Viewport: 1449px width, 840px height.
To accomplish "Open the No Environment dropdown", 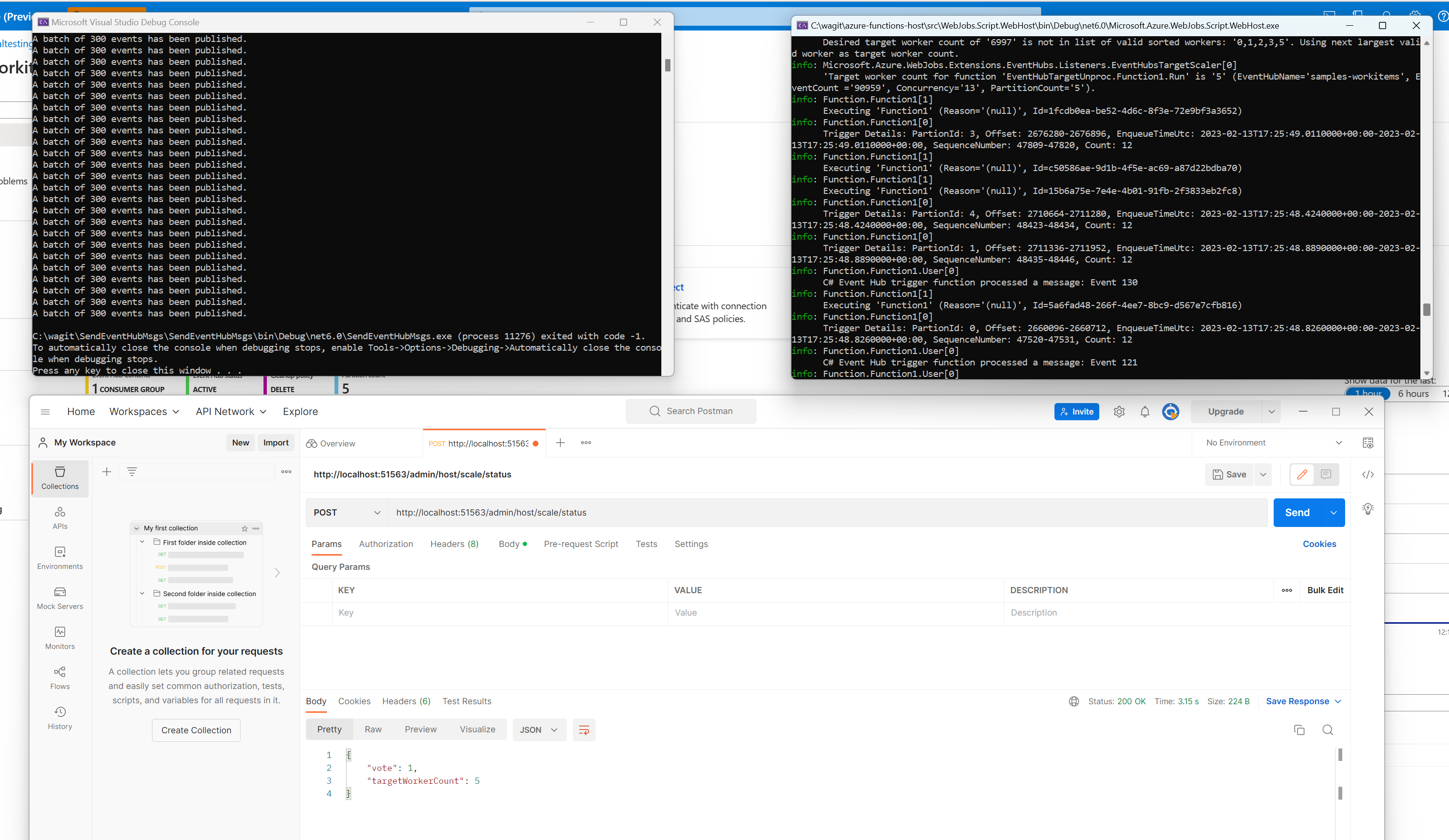I will click(1273, 443).
